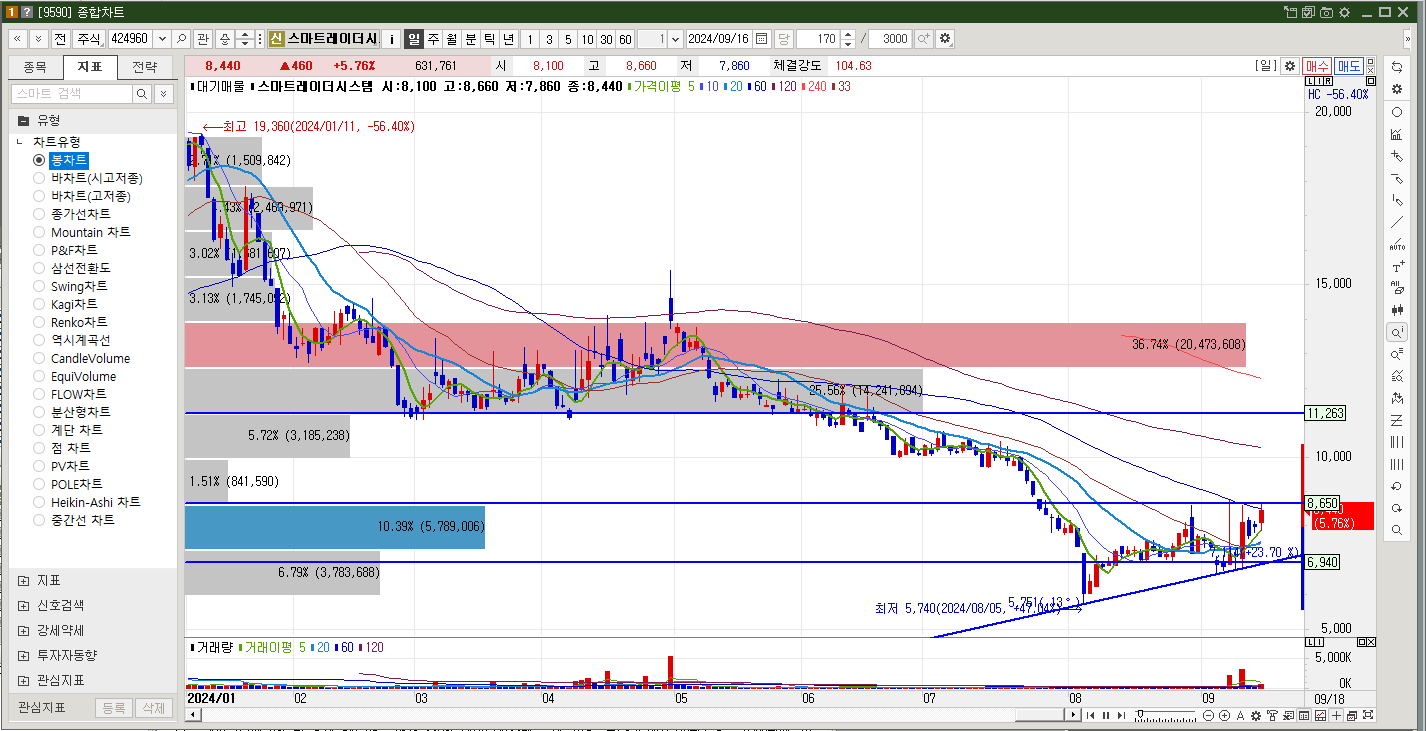Image resolution: width=1426 pixels, height=731 pixels.
Task: Switch to the 전략 tab
Action: [x=144, y=67]
